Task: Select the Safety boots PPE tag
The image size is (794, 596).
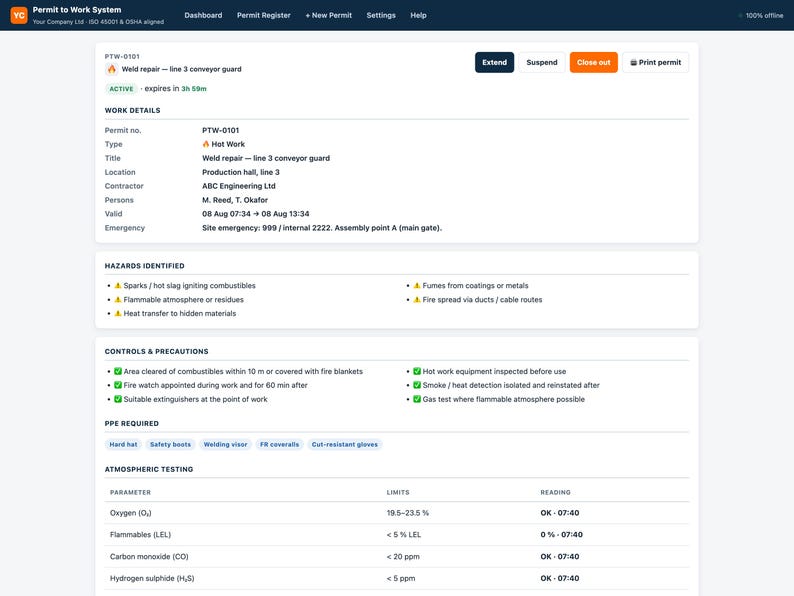Action: click(x=170, y=445)
